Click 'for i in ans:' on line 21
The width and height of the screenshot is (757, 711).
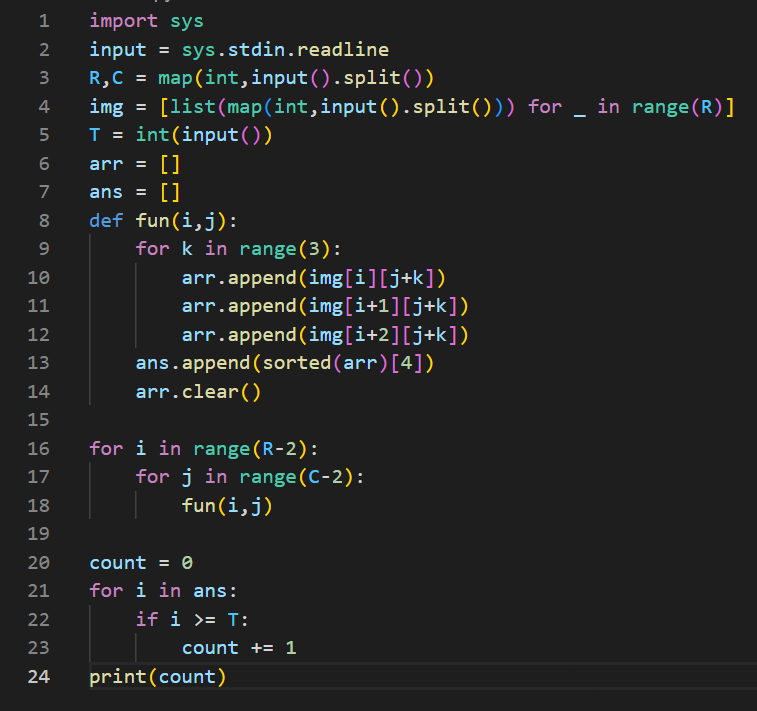pos(164,591)
